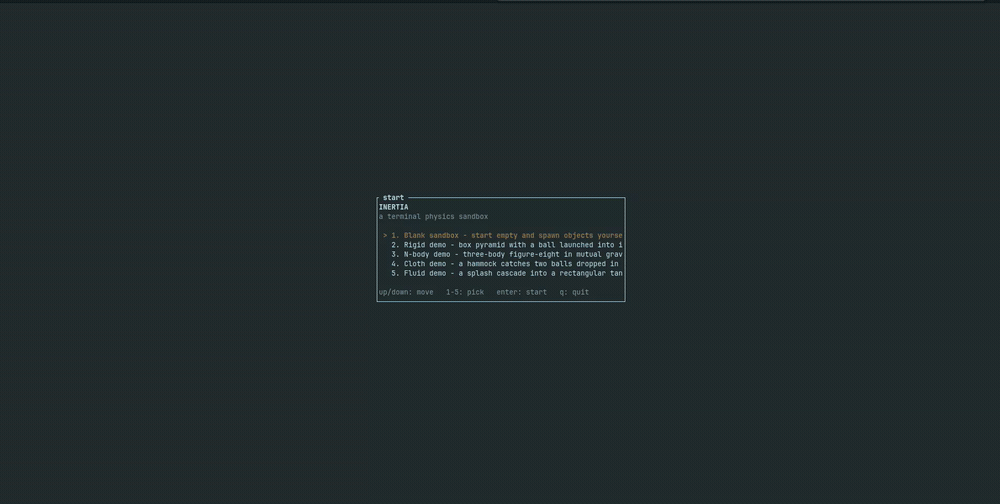This screenshot has height=504, width=1000.
Task: Click the '>' selection cursor marker
Action: tap(385, 235)
